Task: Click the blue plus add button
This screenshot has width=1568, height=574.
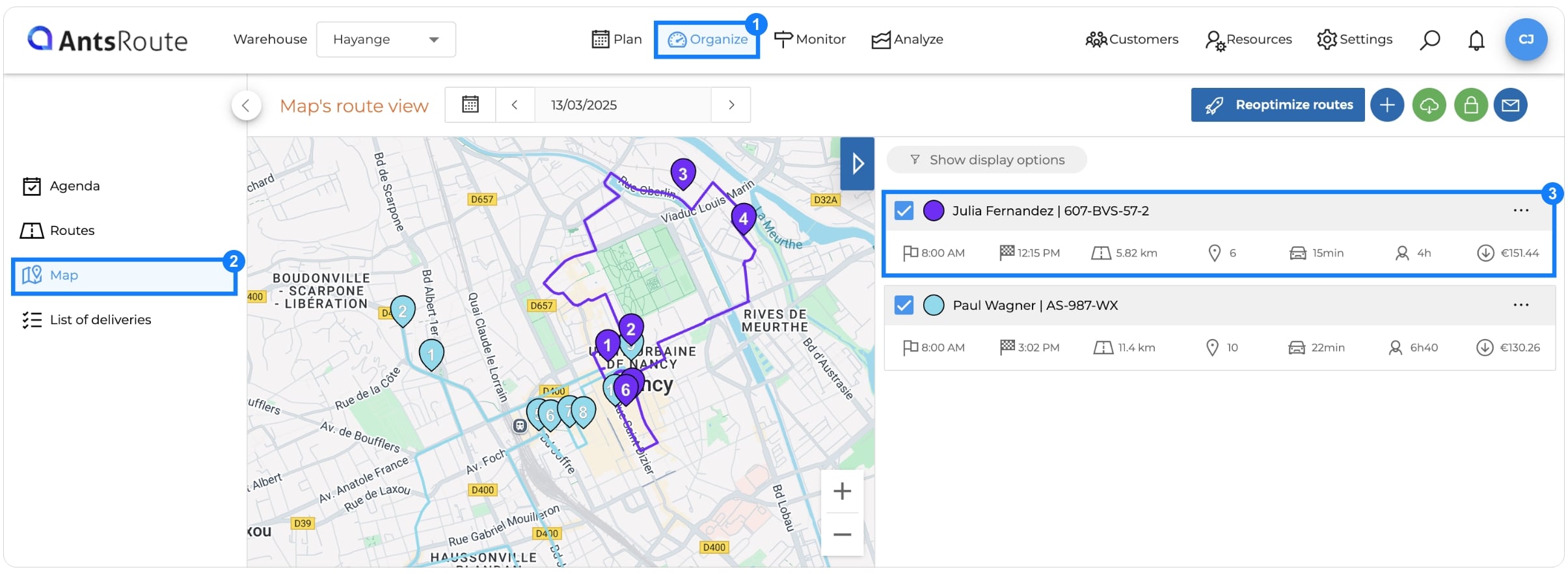Action: [x=1387, y=105]
